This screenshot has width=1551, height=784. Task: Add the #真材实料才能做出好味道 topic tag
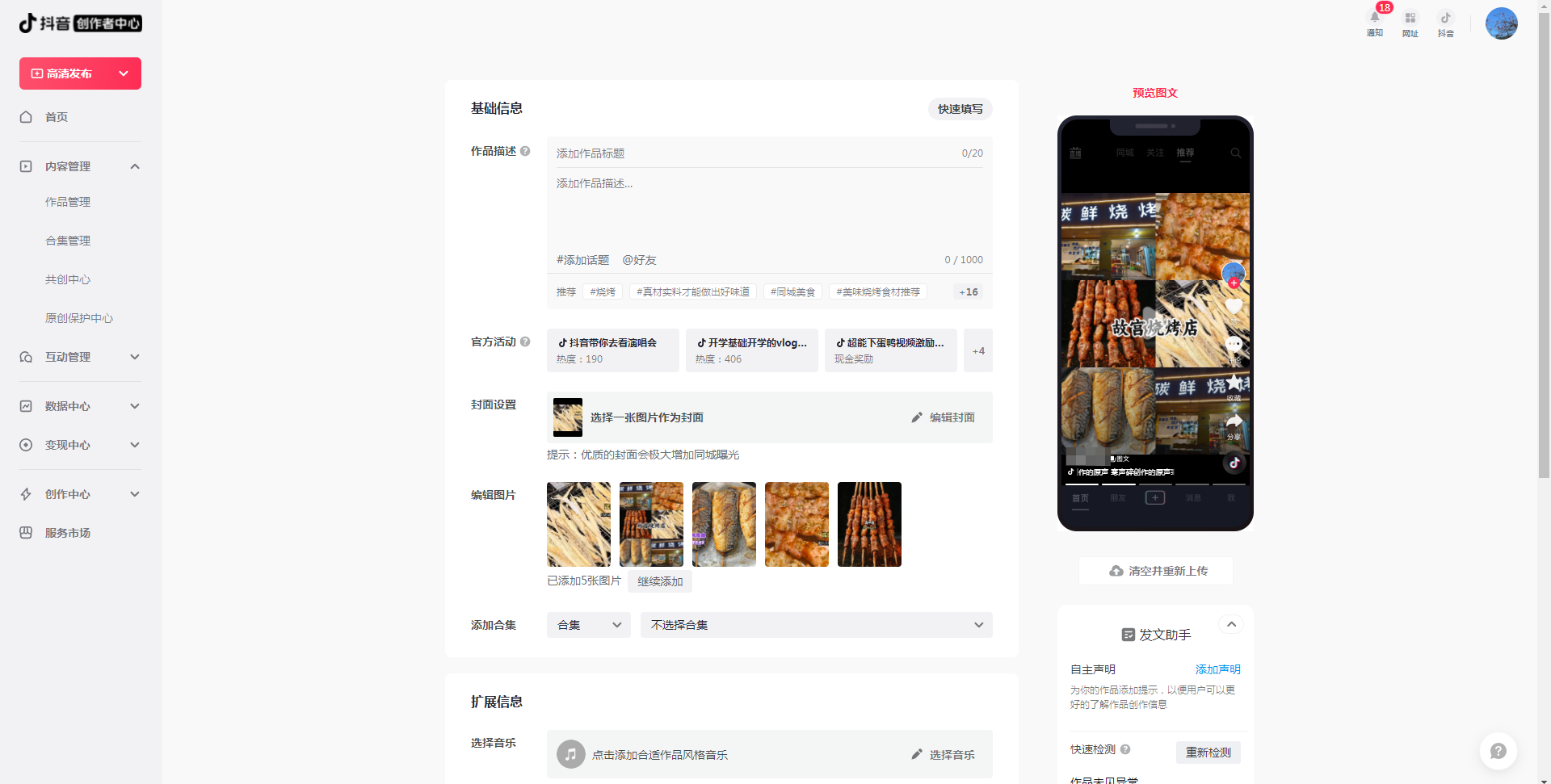[x=693, y=292]
